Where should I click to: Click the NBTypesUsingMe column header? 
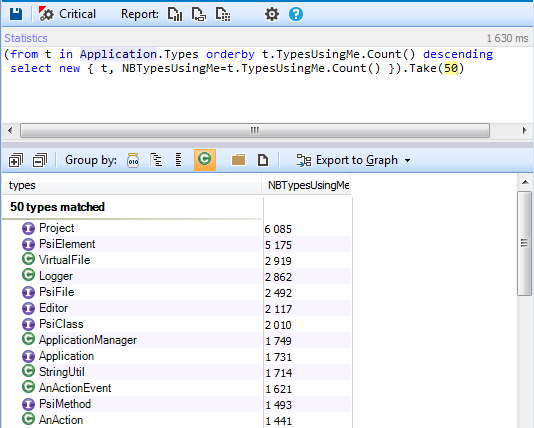[308, 185]
